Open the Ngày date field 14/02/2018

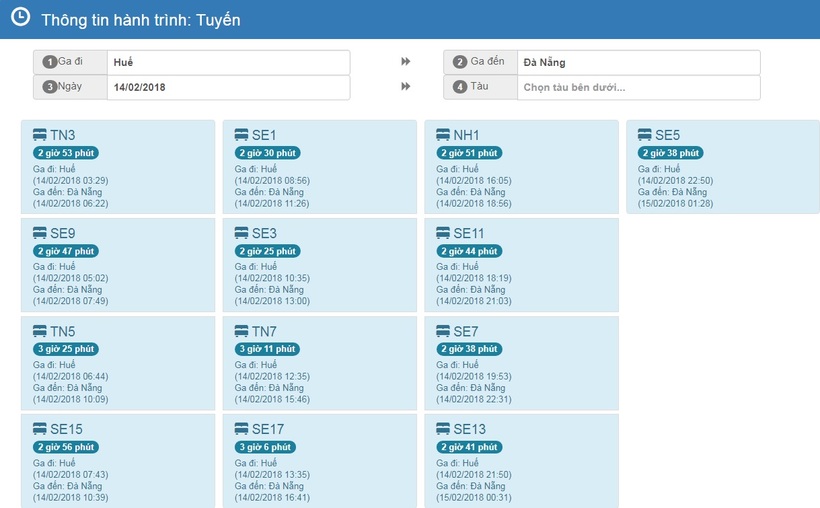coord(229,87)
